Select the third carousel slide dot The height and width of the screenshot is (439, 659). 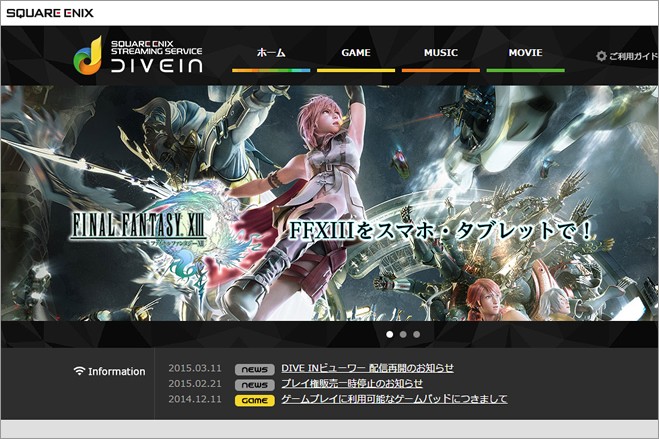click(416, 334)
